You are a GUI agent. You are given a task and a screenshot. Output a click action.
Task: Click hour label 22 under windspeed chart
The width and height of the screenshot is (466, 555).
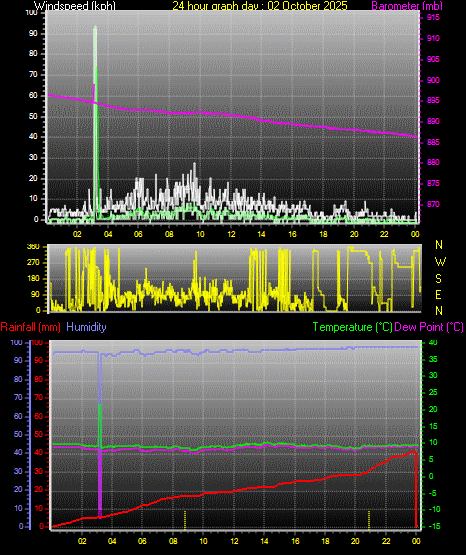click(x=384, y=234)
